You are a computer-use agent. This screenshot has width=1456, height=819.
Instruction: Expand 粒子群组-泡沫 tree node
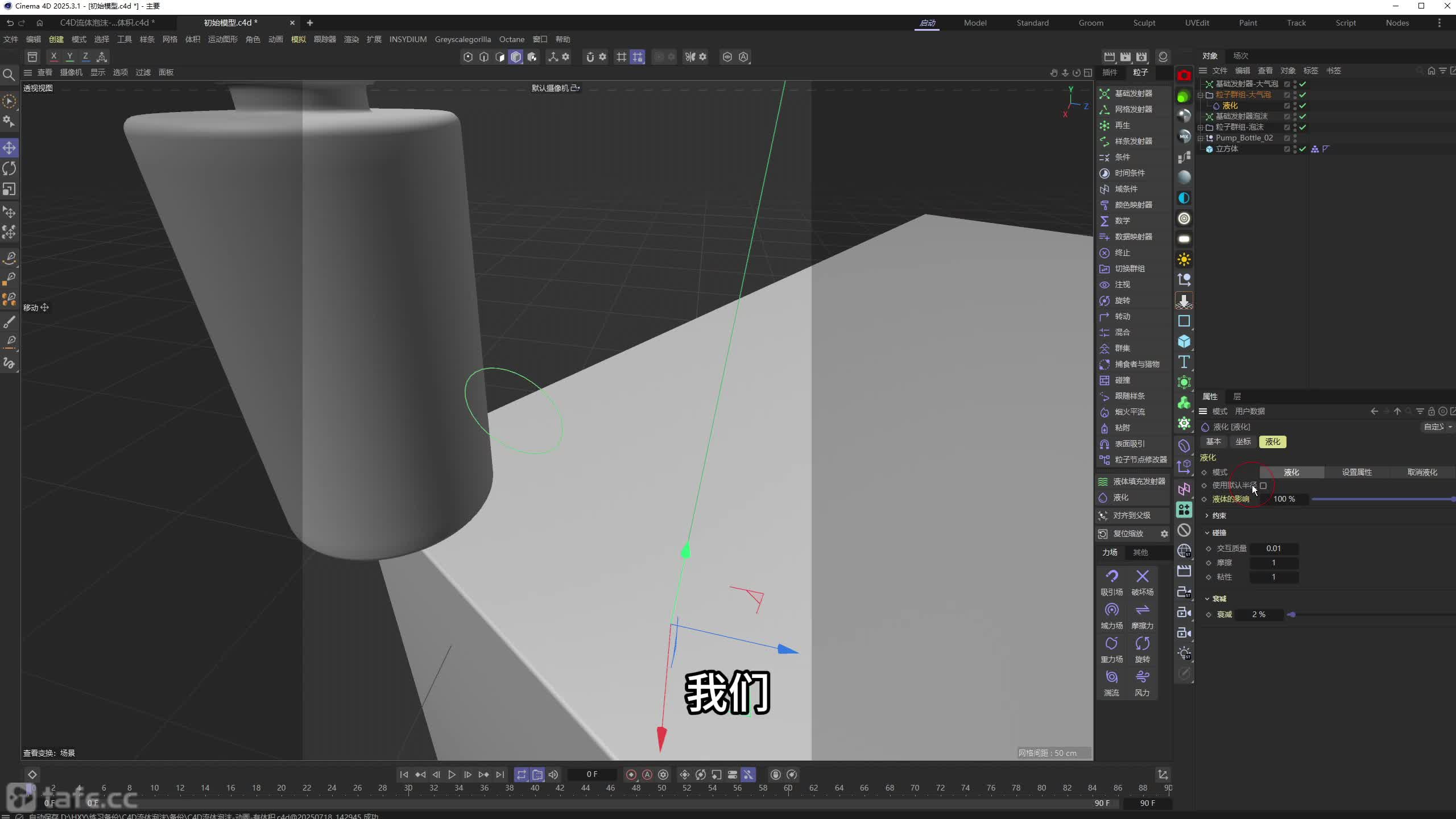1201,127
